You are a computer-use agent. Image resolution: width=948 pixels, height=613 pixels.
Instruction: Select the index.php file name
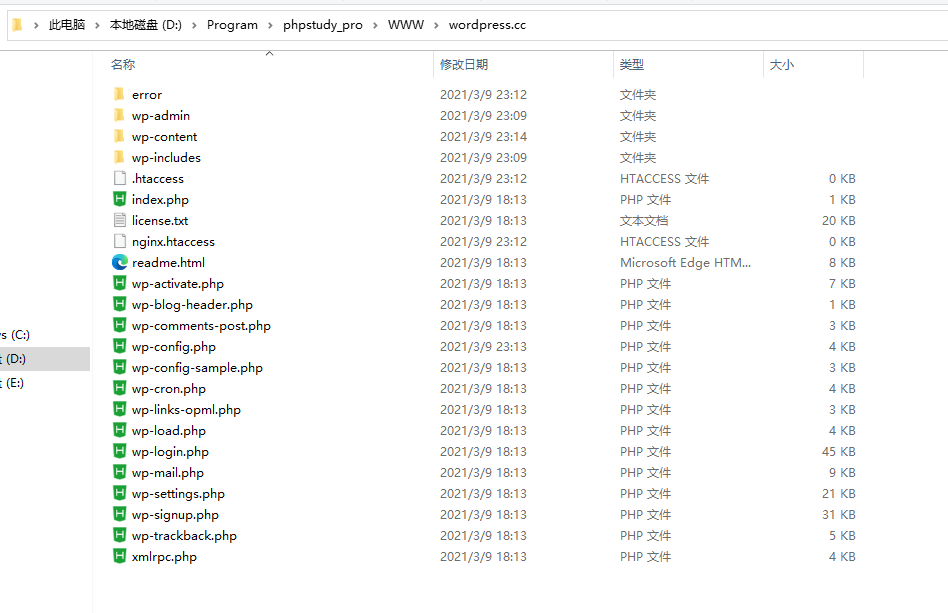point(160,199)
